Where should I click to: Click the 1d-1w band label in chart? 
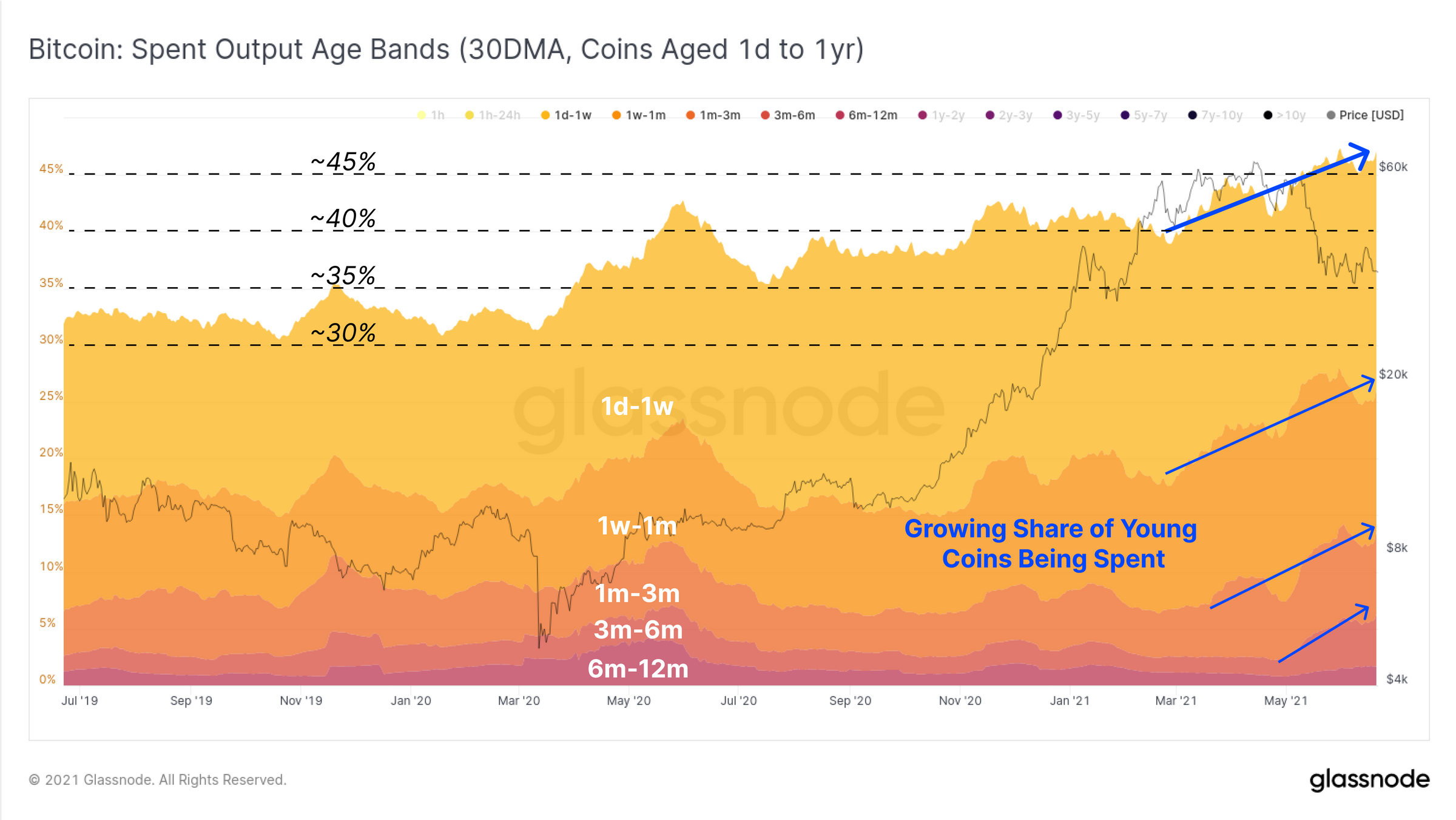(637, 406)
